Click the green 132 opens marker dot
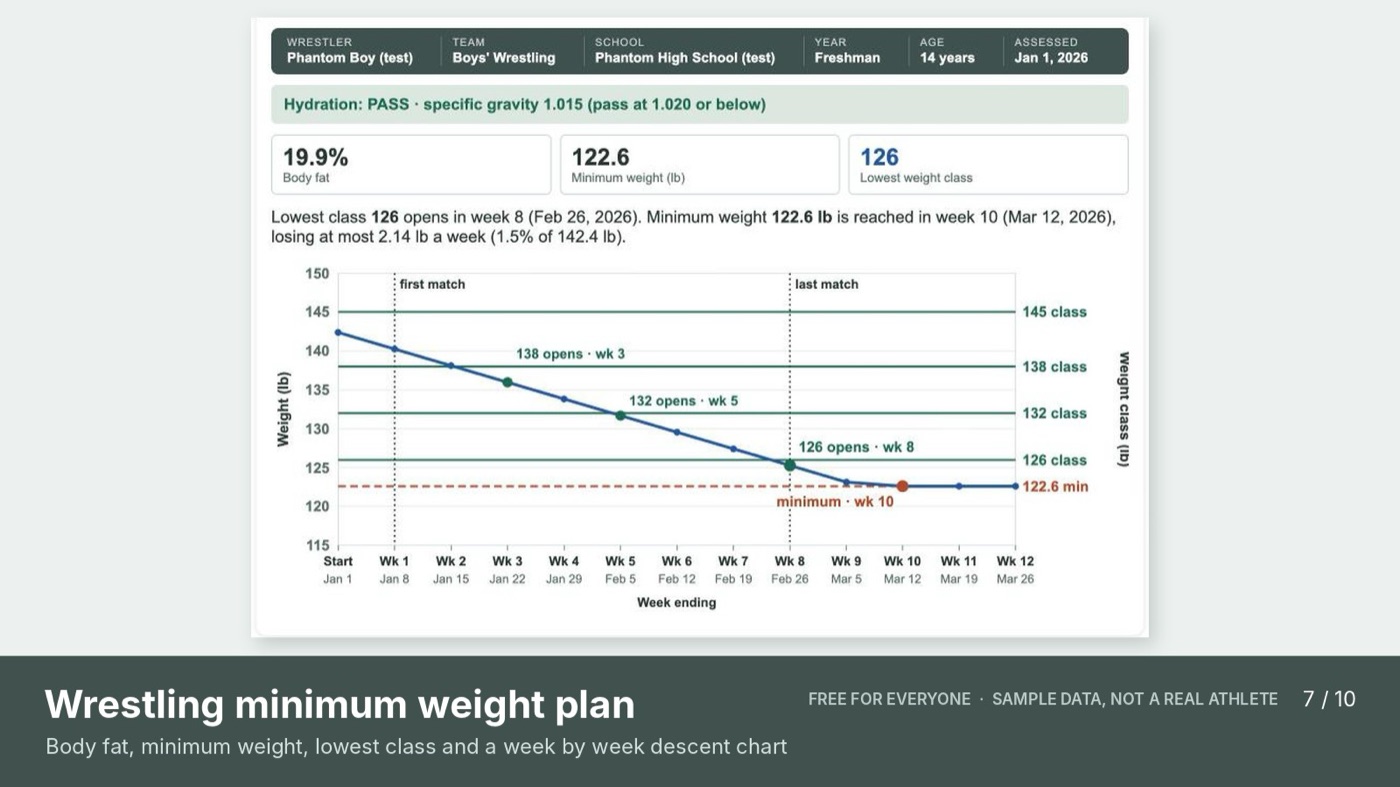1400x787 pixels. coord(620,415)
